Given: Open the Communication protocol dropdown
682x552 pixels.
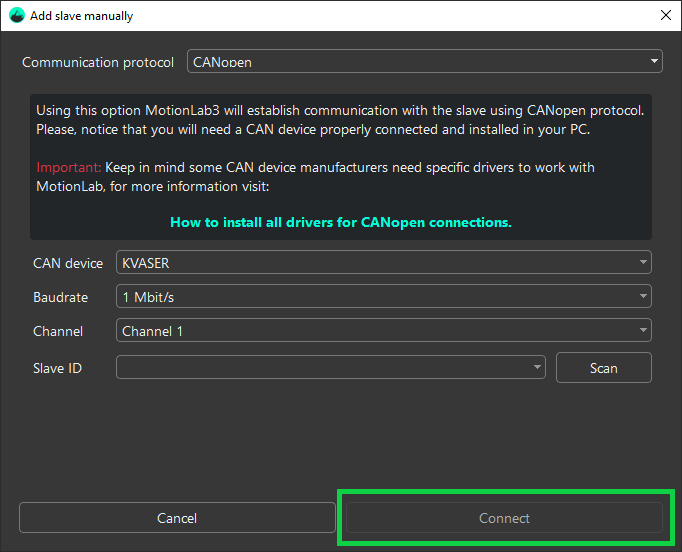Looking at the screenshot, I should (424, 62).
